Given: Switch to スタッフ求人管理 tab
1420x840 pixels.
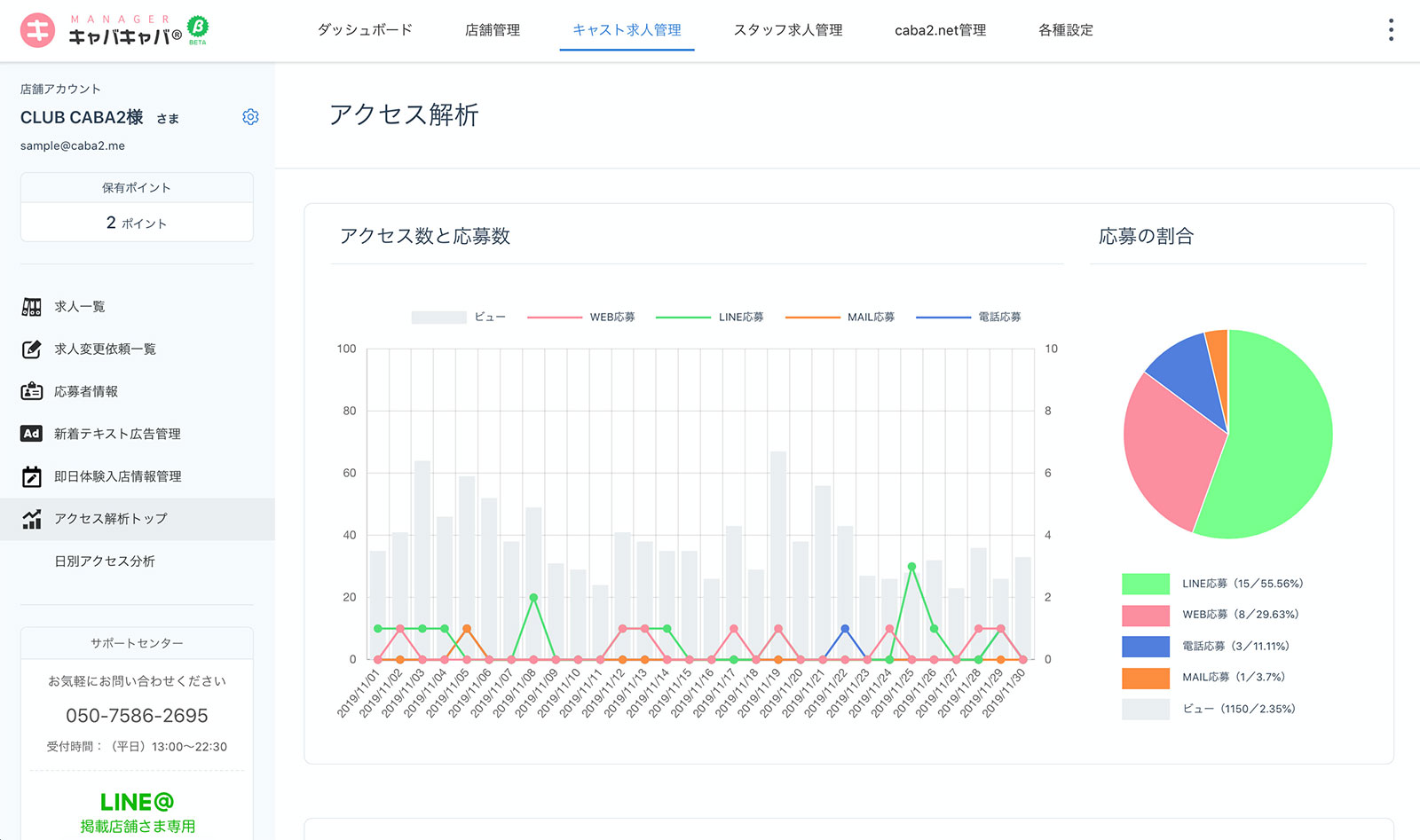Looking at the screenshot, I should [x=788, y=30].
